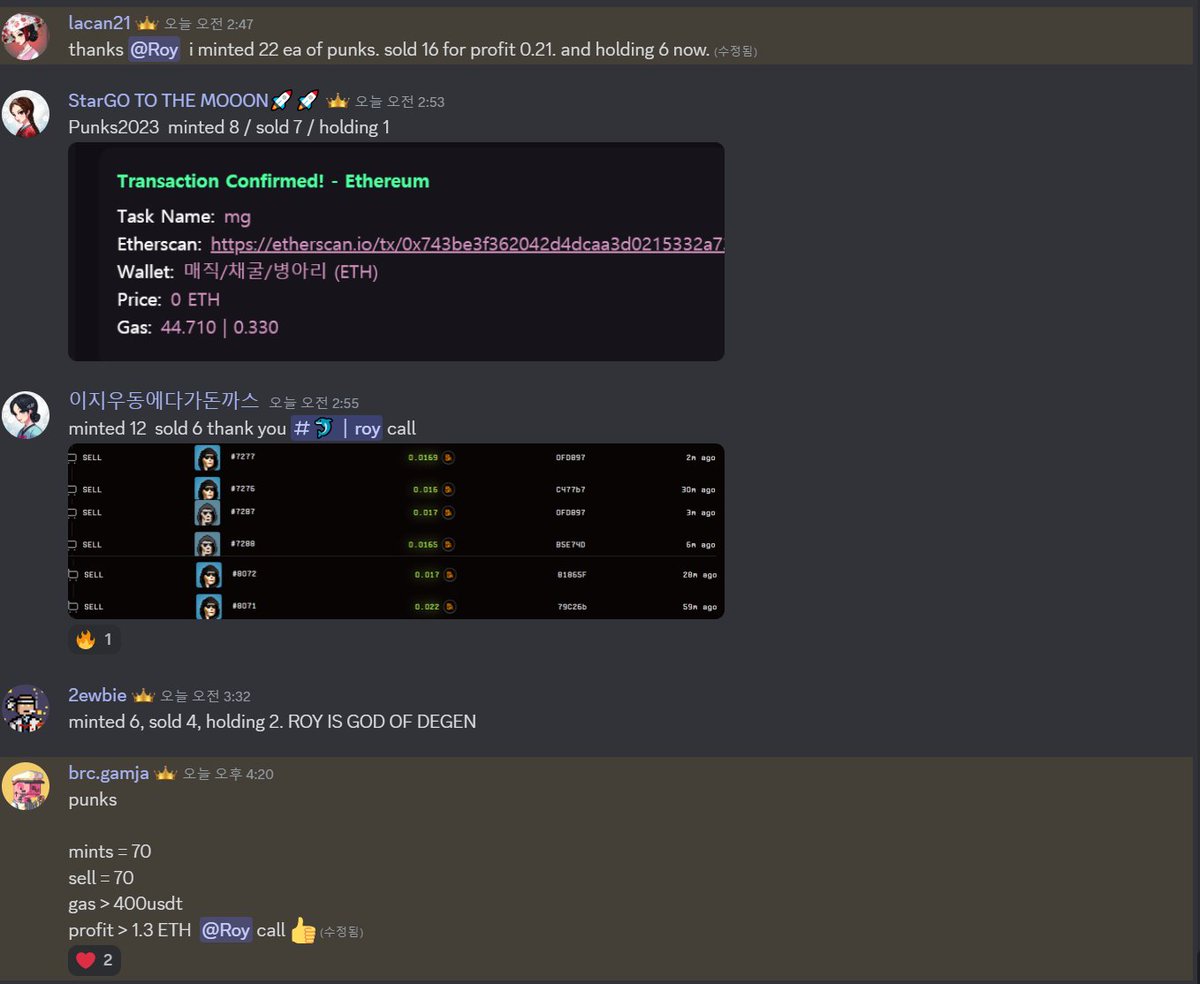
Task: Click the SELL label on the #8072 row
Action: [93, 575]
